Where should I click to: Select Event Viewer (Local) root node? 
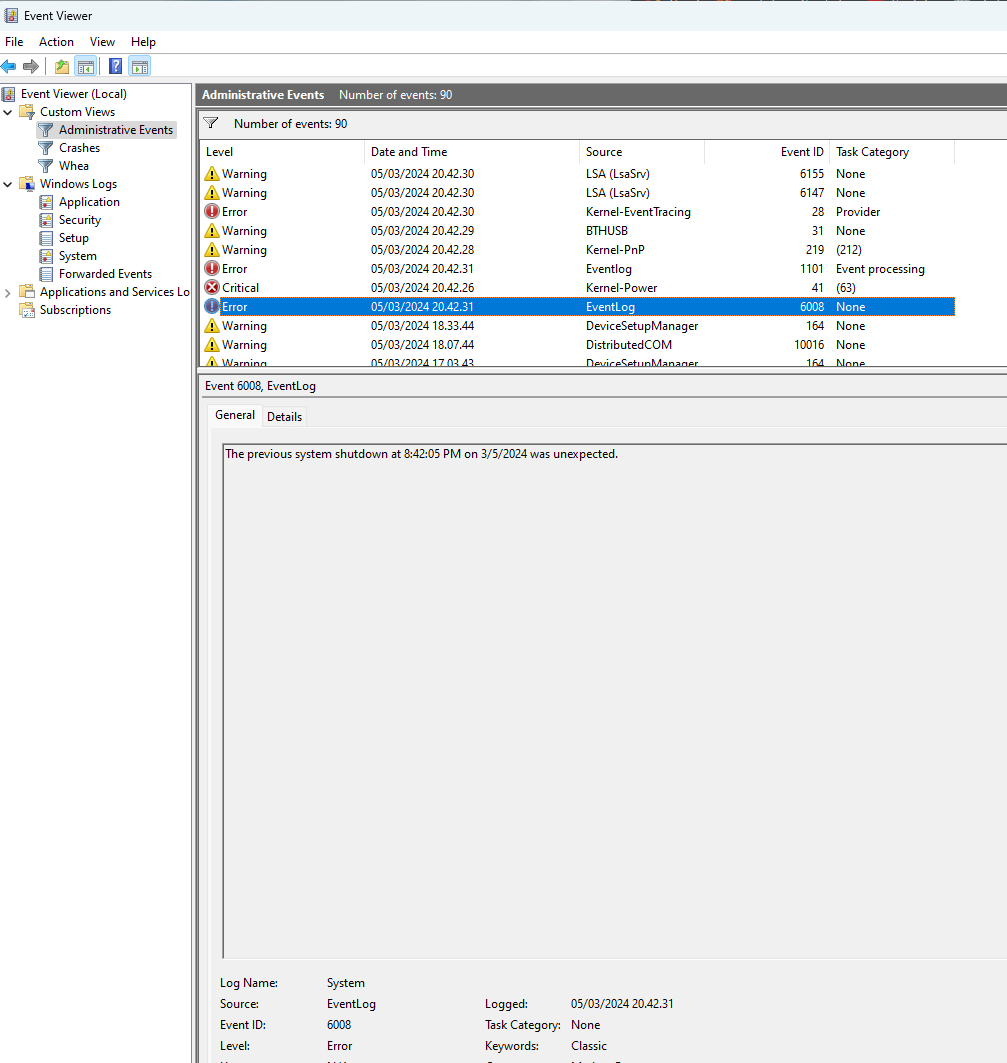point(74,94)
